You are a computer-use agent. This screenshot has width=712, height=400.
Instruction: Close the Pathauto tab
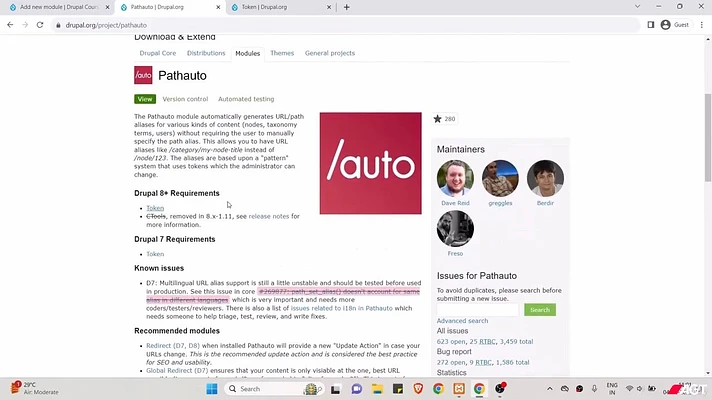click(218, 7)
